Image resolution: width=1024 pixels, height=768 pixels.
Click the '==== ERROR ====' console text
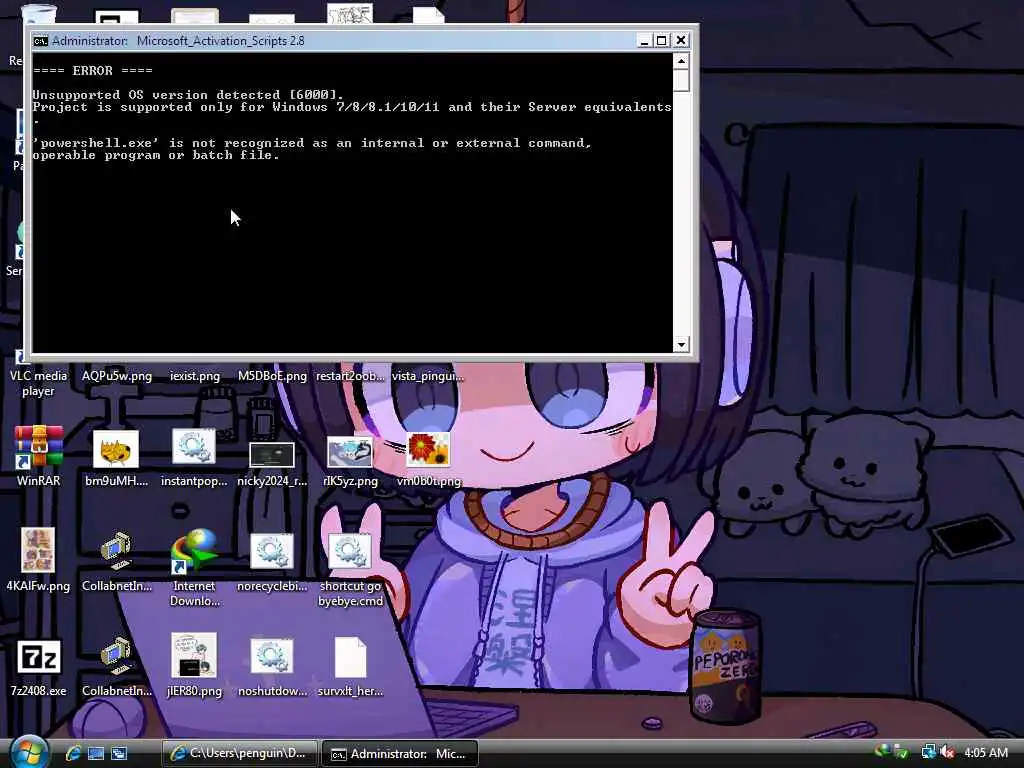(x=92, y=71)
